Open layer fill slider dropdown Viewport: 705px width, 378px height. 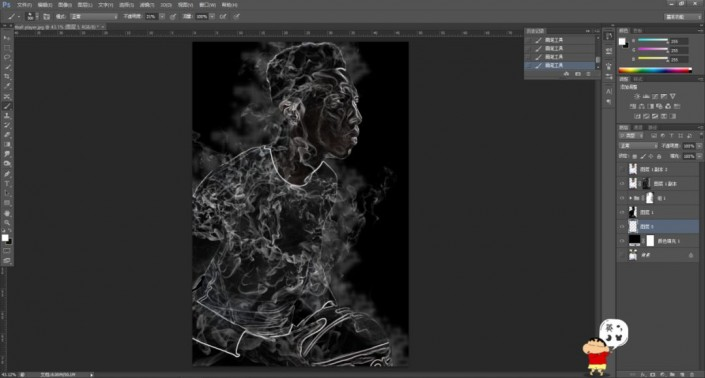point(699,156)
